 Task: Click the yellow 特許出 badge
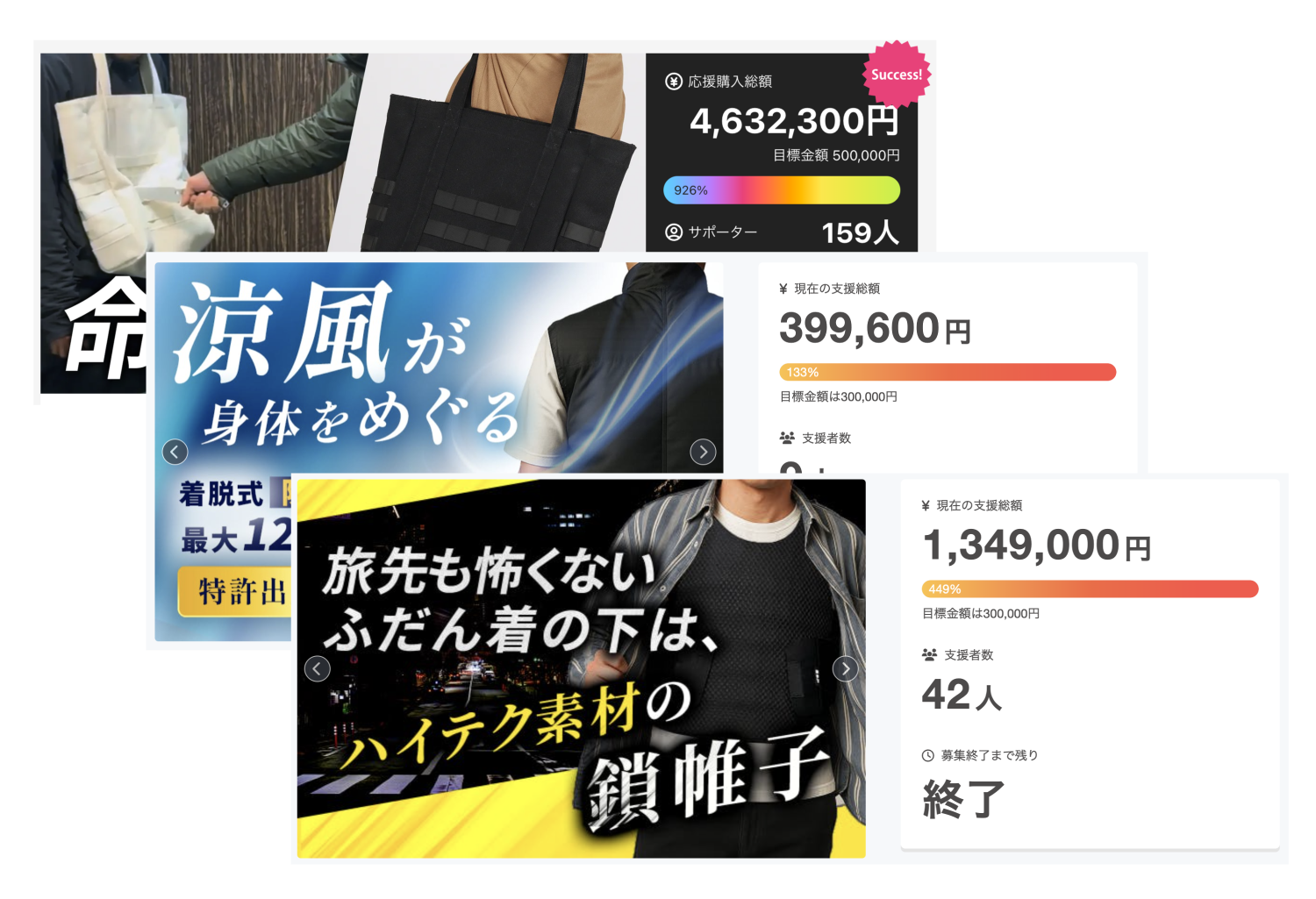(235, 591)
